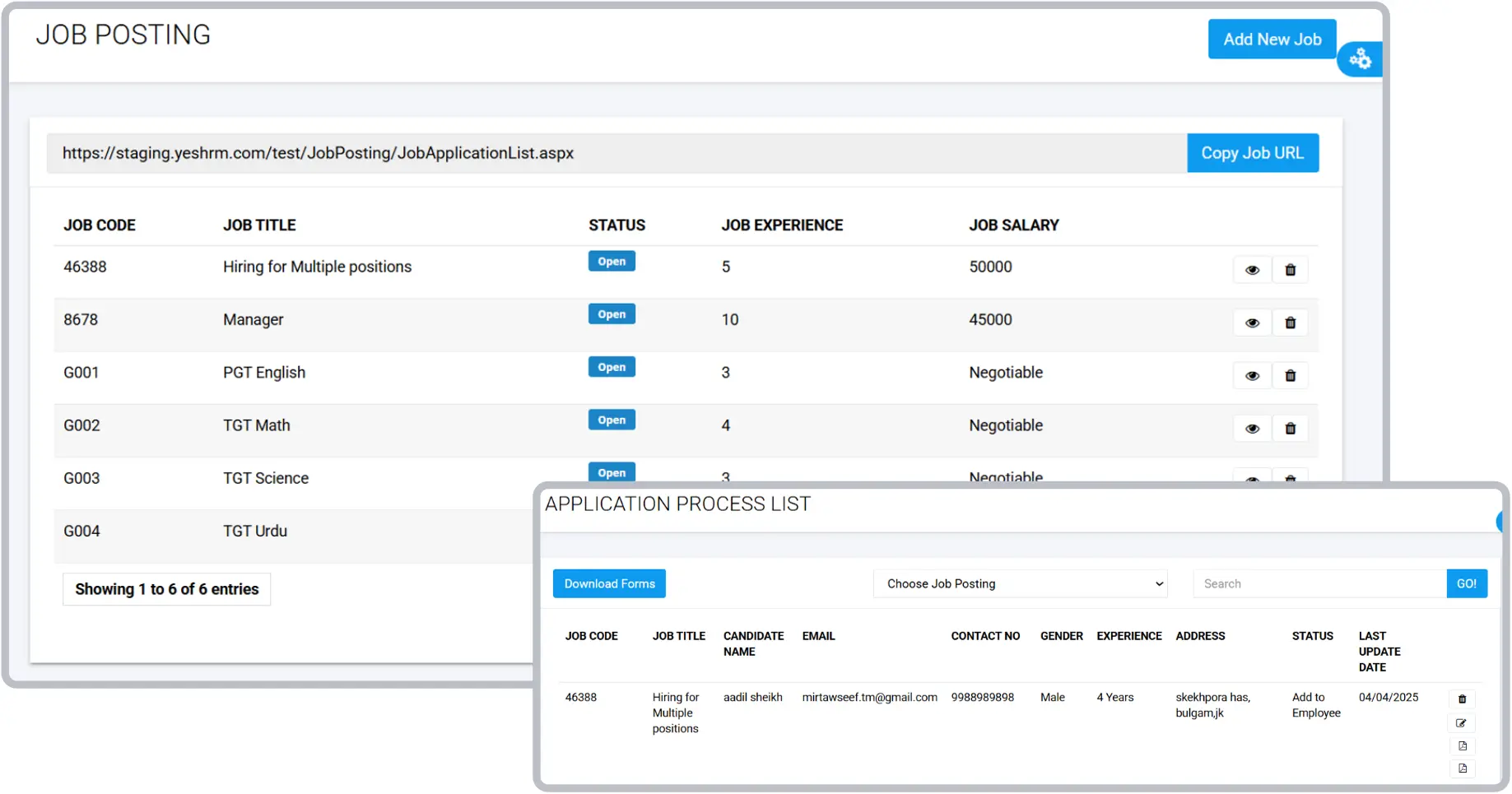This screenshot has height=794, width=1512.
Task: Click the CANDIDATE NAME column header
Action: pyautogui.click(x=753, y=643)
